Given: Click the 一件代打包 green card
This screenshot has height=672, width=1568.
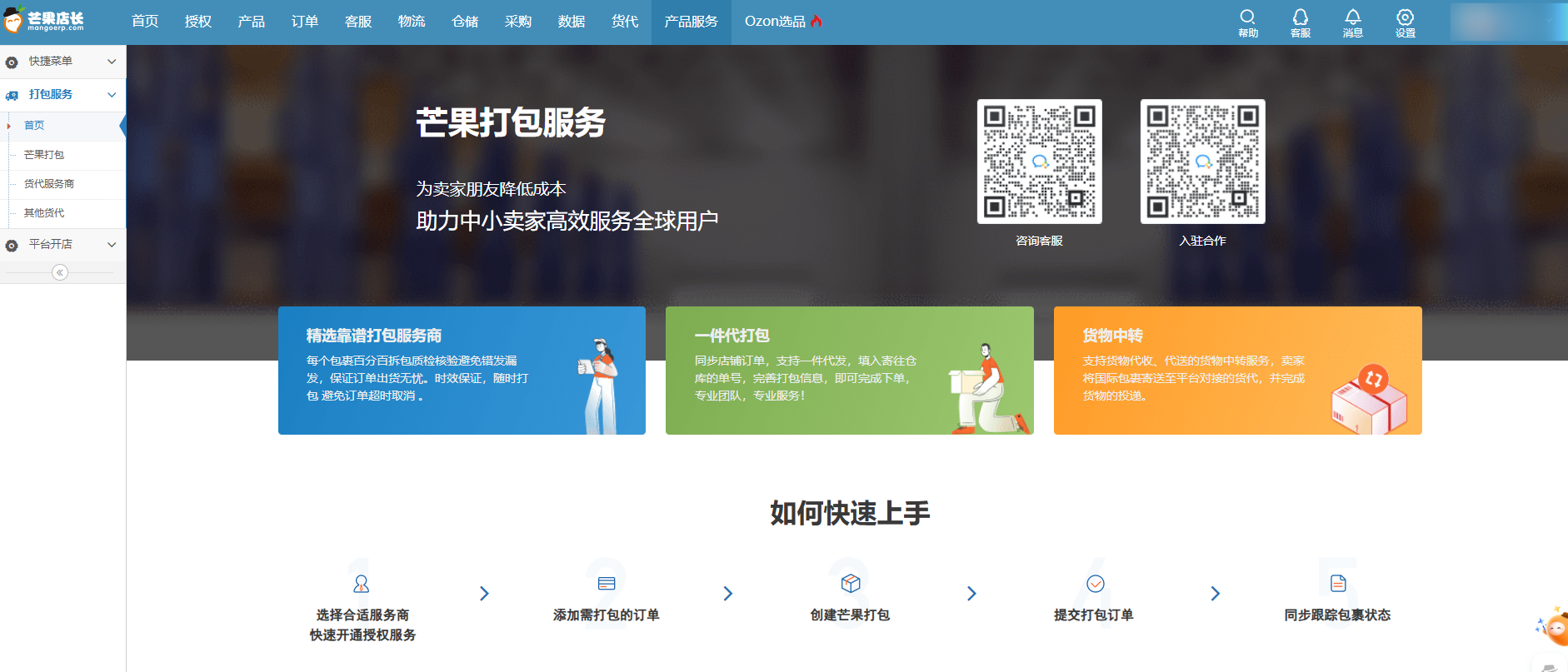Looking at the screenshot, I should click(849, 371).
